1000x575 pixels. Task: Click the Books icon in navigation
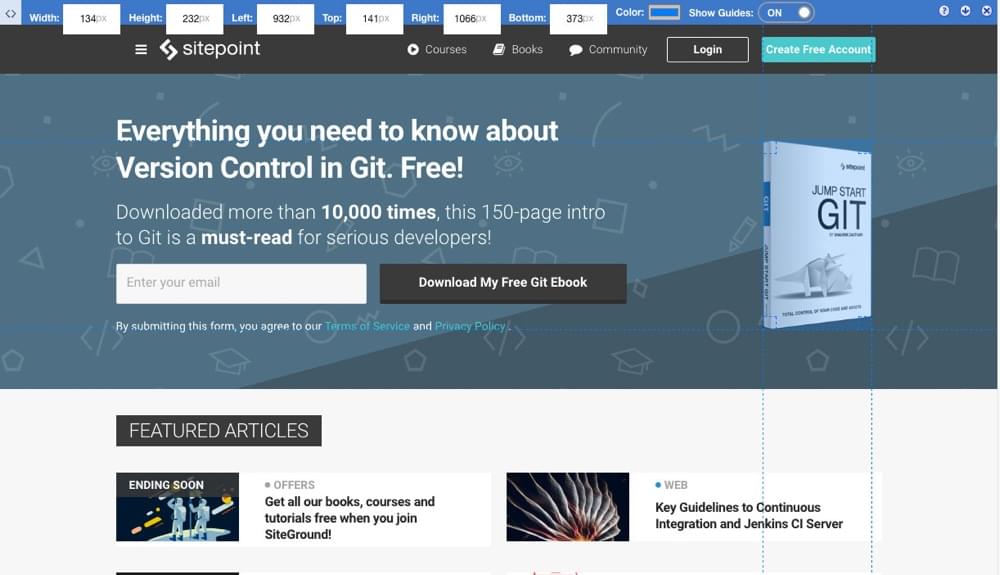click(x=499, y=50)
